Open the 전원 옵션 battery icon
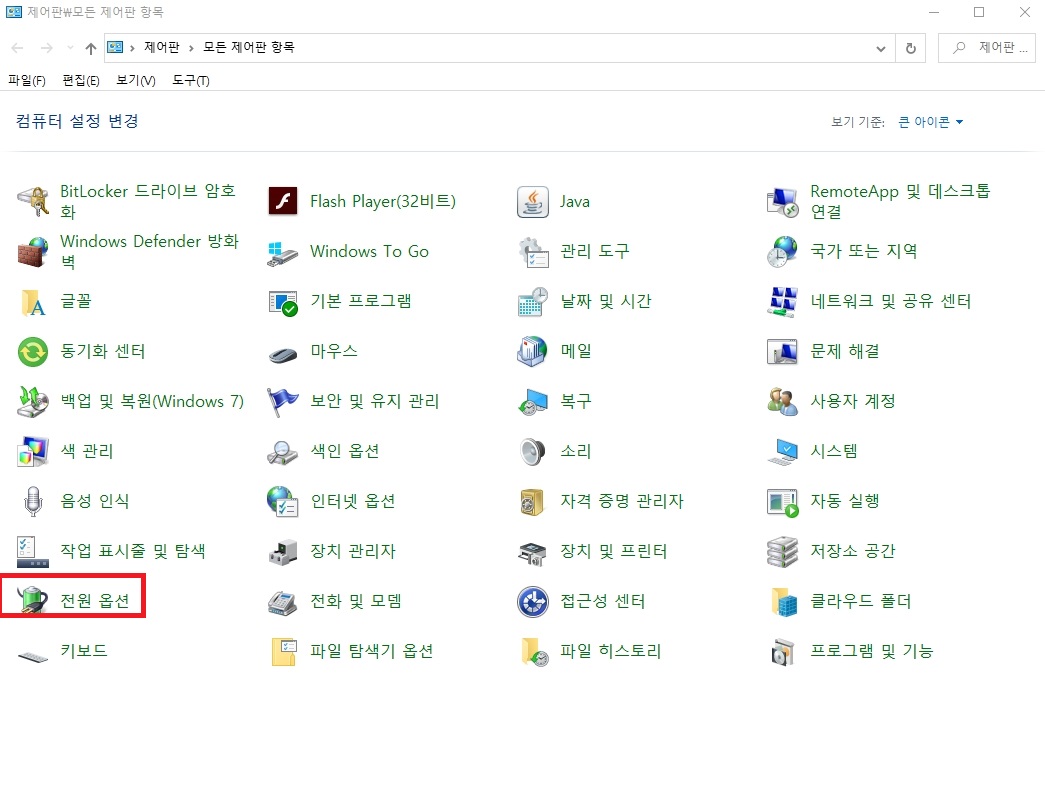Image resolution: width=1045 pixels, height=786 pixels. click(x=33, y=599)
